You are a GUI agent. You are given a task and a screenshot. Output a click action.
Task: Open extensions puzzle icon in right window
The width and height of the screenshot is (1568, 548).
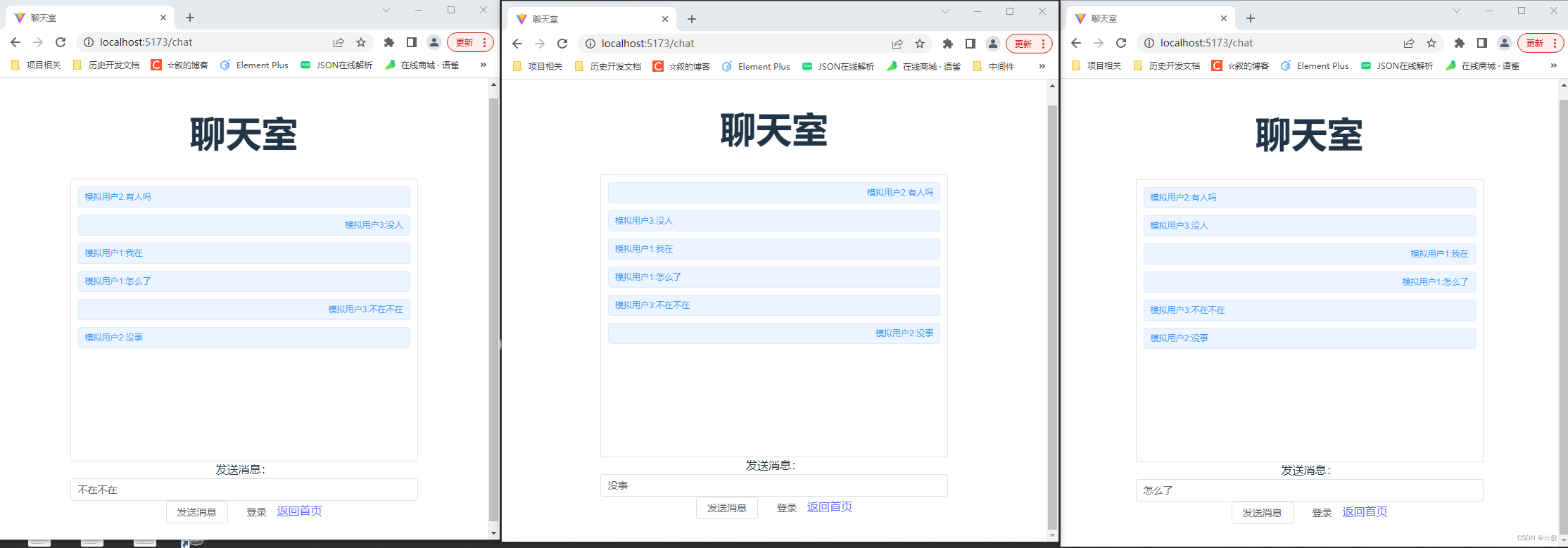1460,43
